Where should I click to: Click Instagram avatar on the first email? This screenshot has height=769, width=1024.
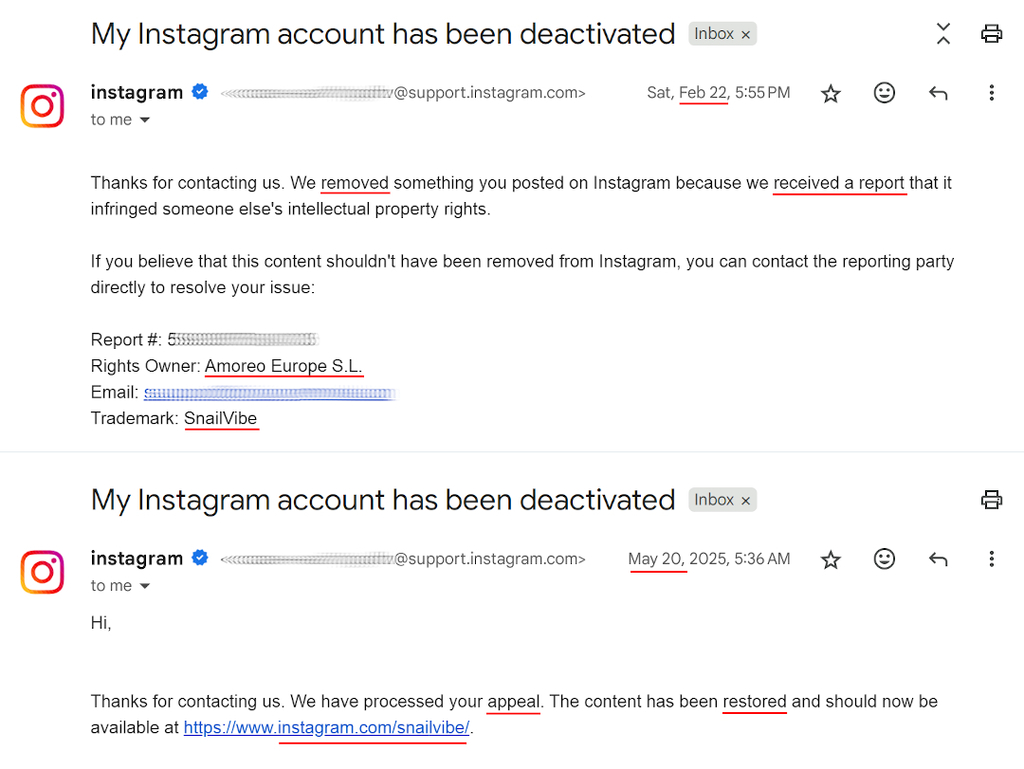[42, 106]
